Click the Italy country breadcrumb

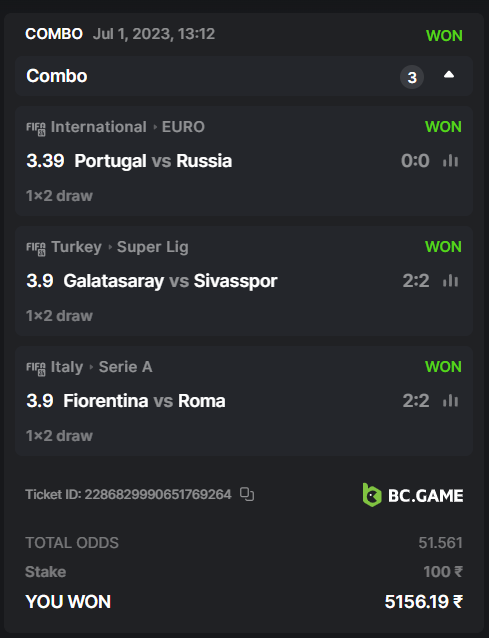click(67, 367)
